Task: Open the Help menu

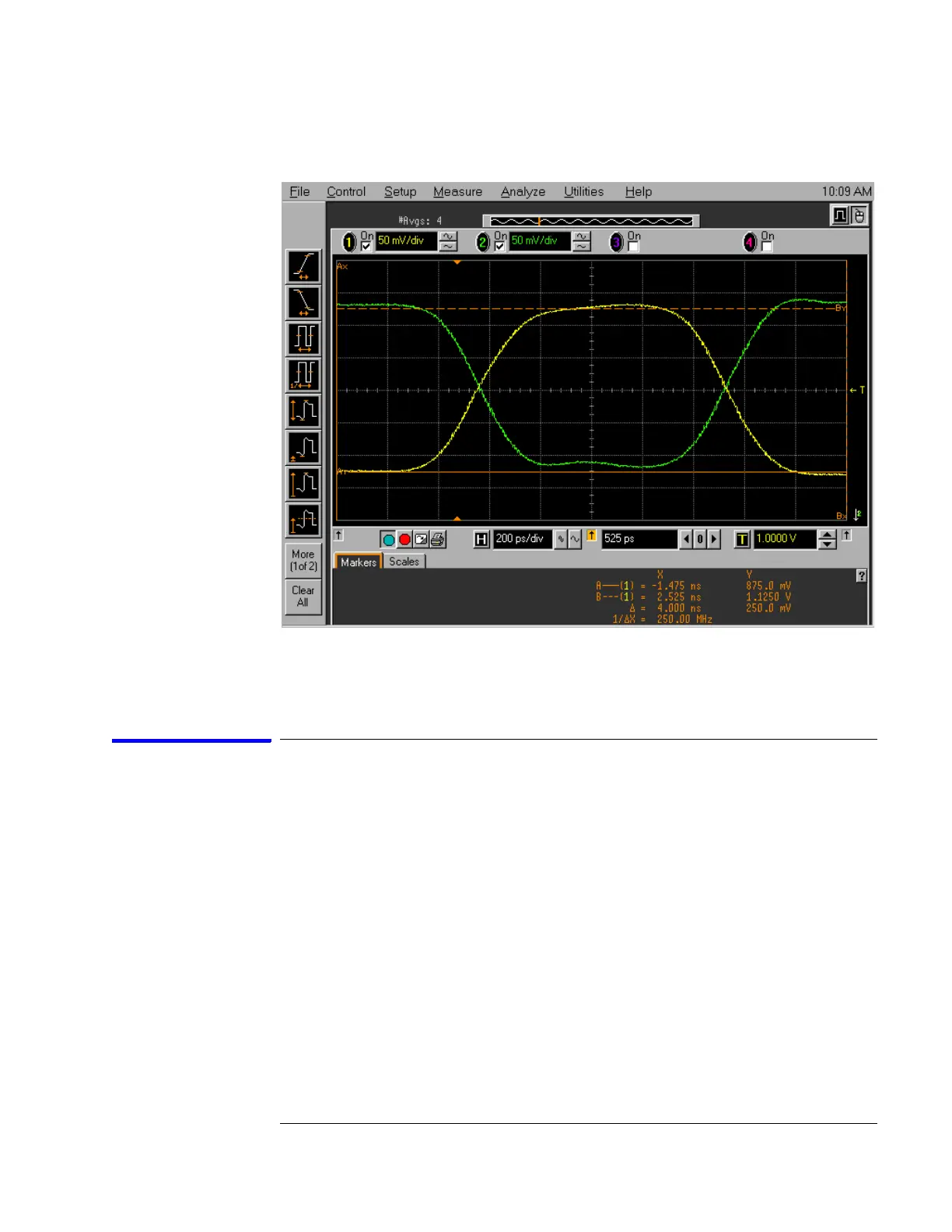Action: pos(638,191)
